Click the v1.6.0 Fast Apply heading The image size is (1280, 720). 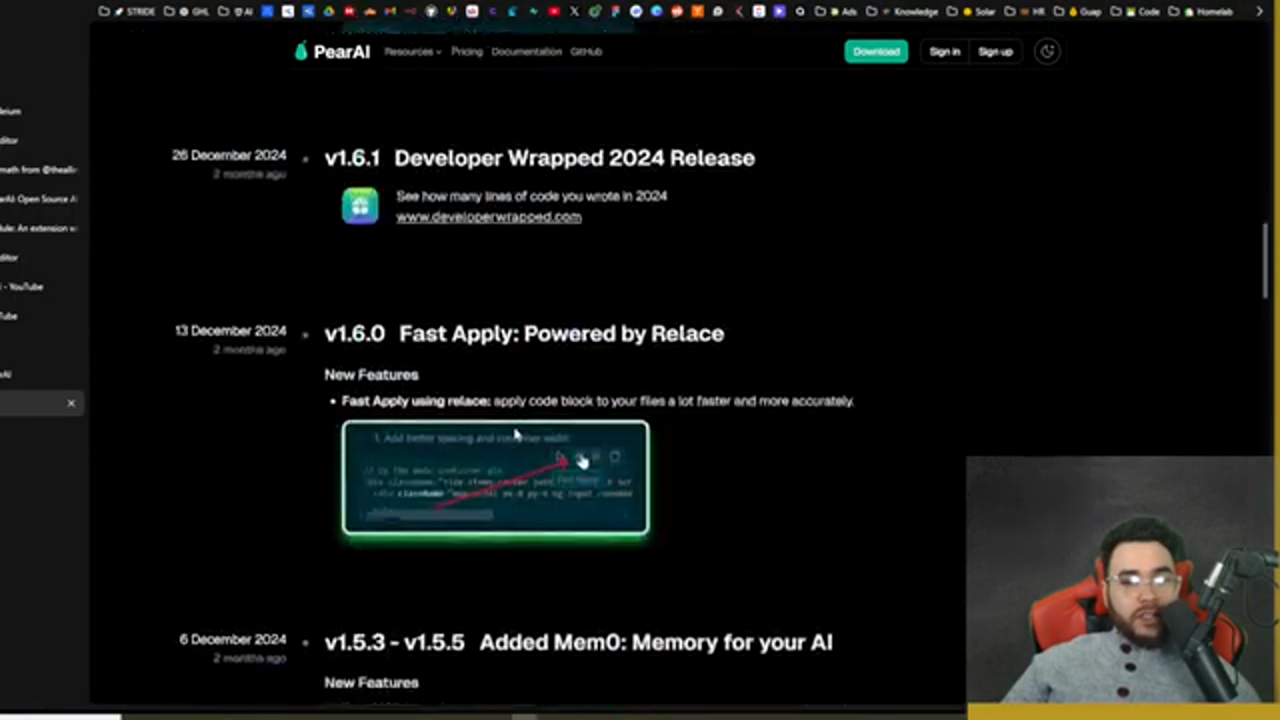pos(524,334)
